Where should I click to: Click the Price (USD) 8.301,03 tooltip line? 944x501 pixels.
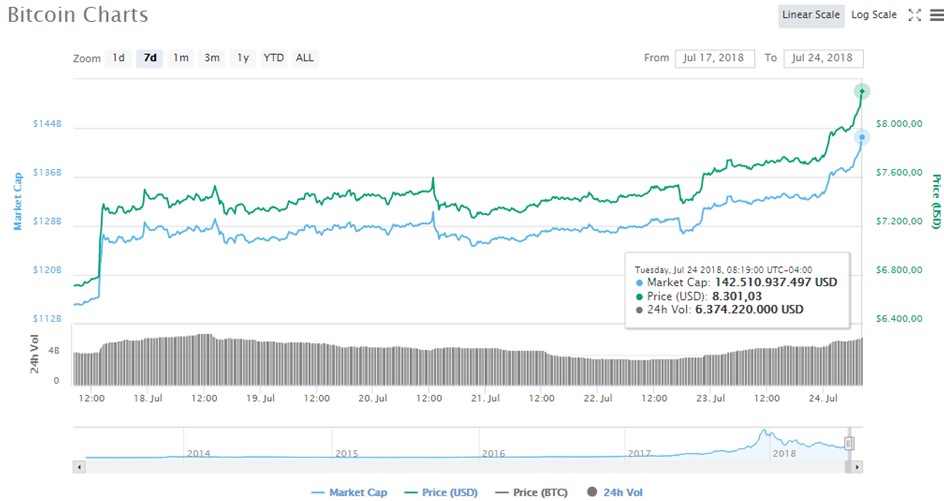[699, 296]
